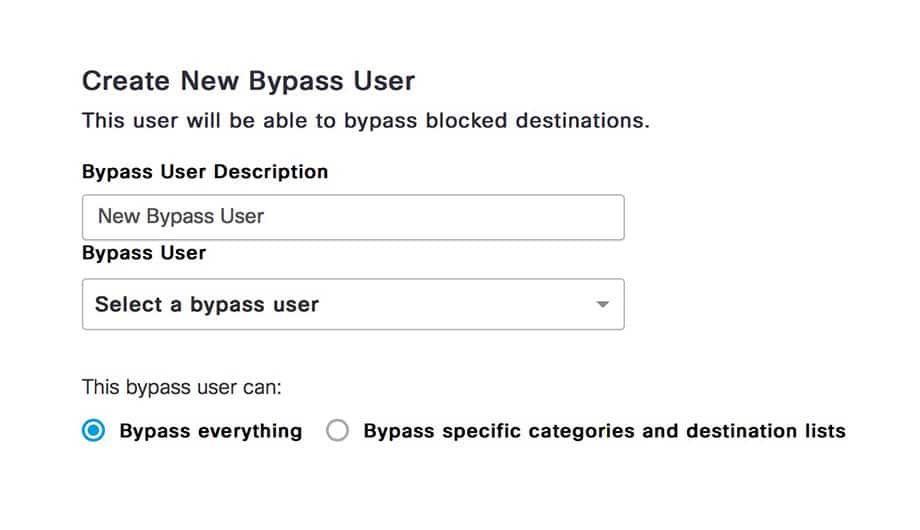
Task: Open the "Select a bypass user" dropdown
Action: [353, 304]
